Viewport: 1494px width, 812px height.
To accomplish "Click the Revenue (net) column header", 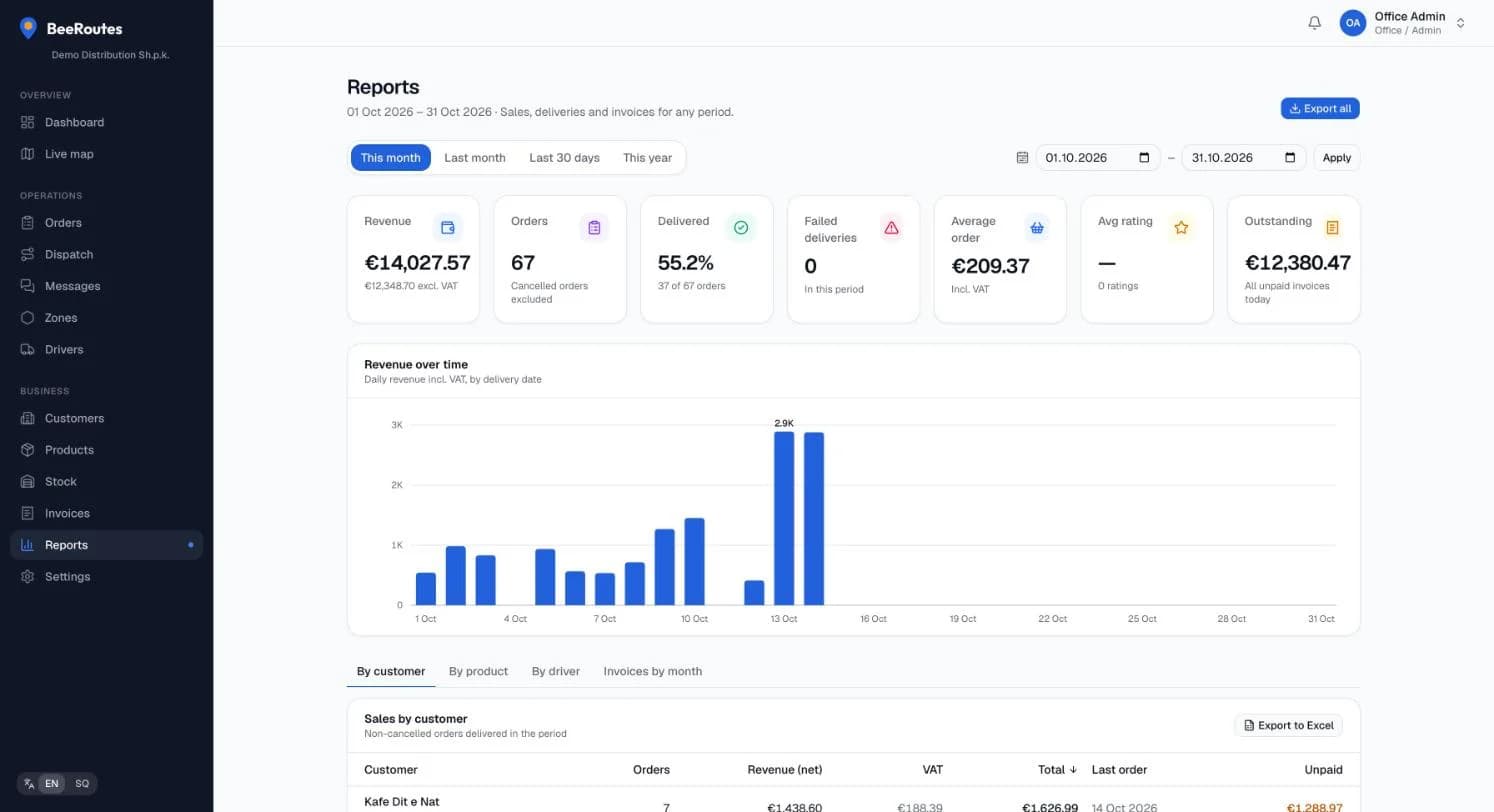I will click(785, 770).
